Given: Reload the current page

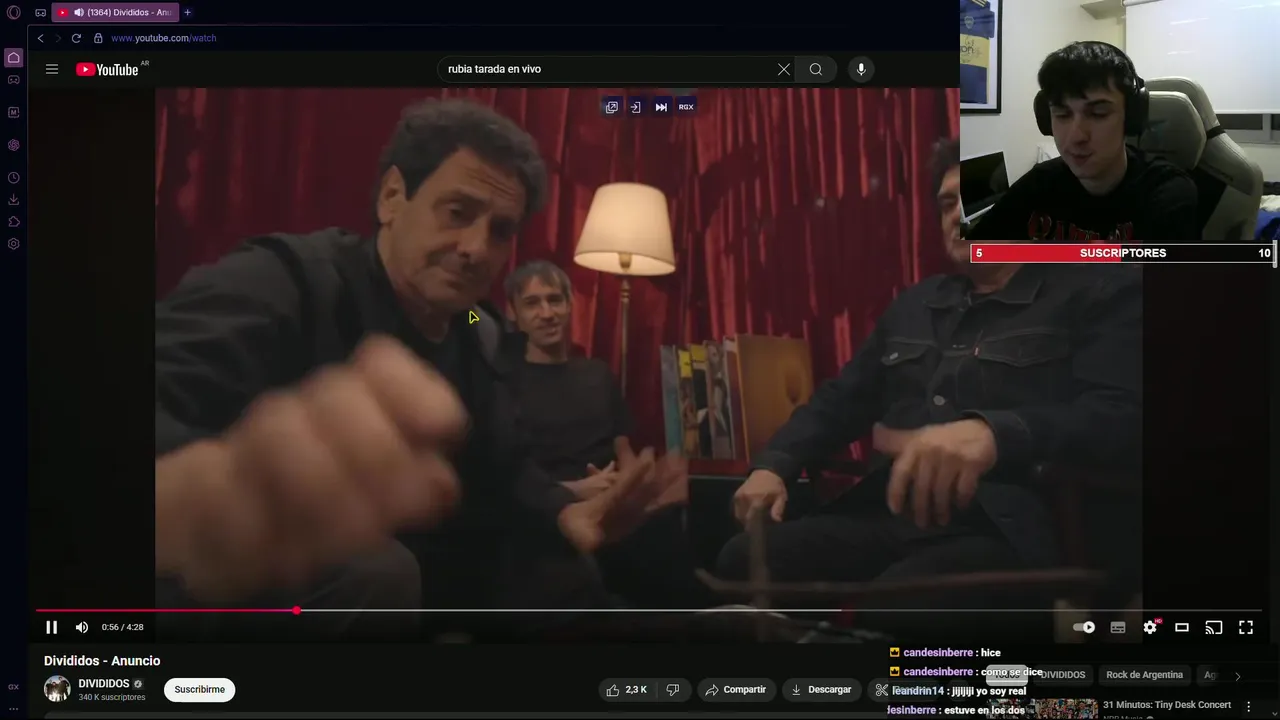Looking at the screenshot, I should point(76,38).
